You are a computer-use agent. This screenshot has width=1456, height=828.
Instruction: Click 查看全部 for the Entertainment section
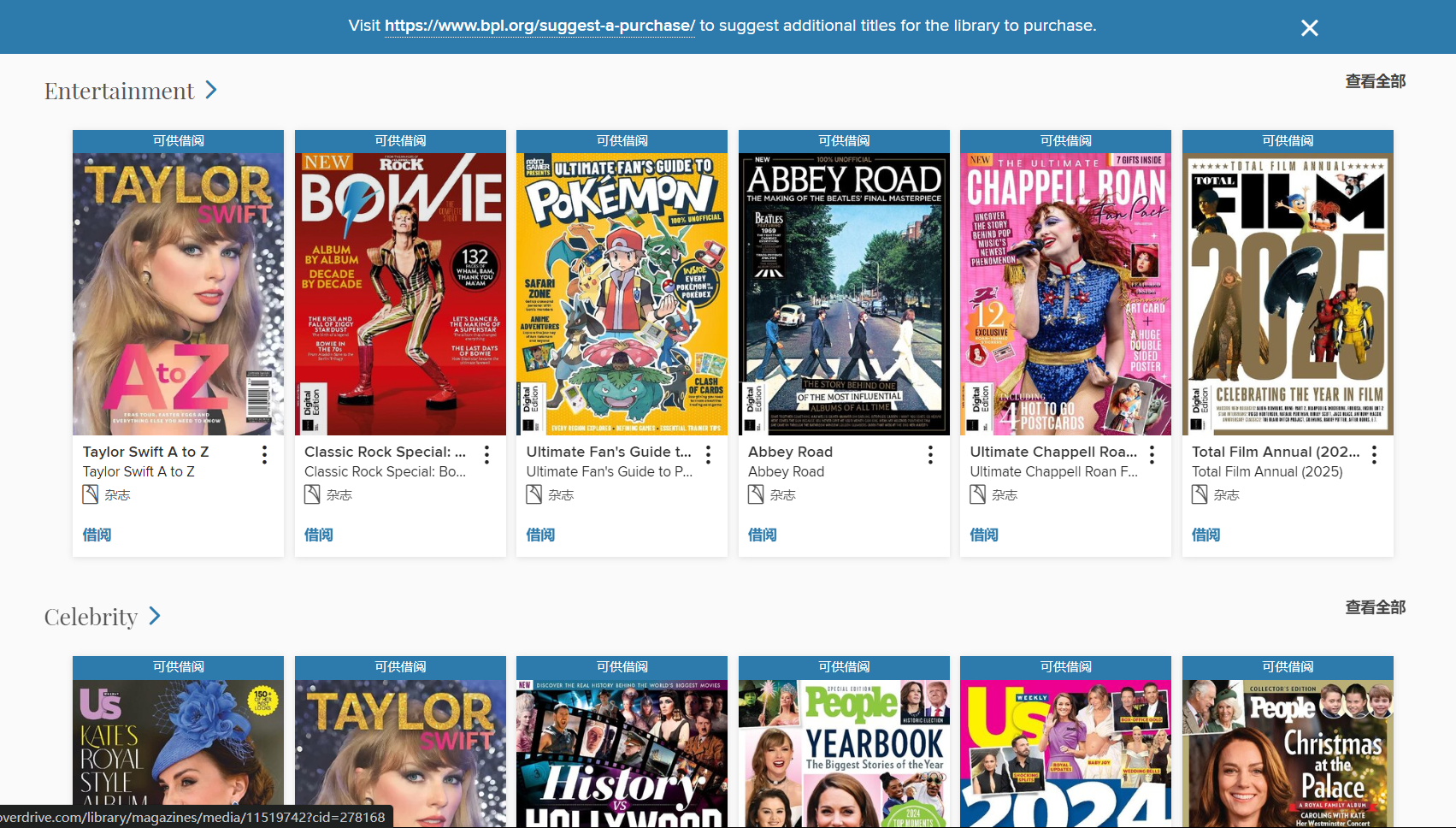(x=1374, y=81)
